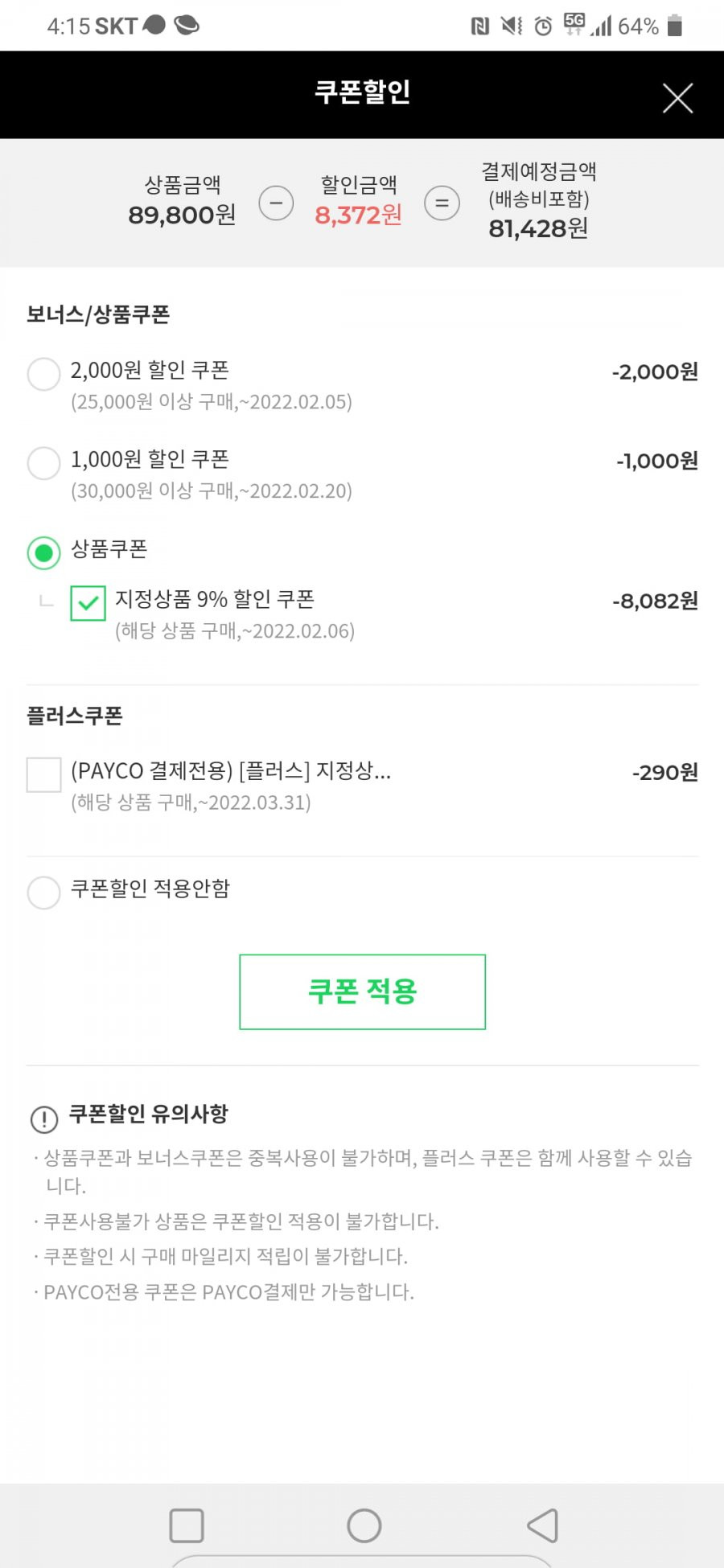The width and height of the screenshot is (724, 1568).
Task: Choose 쿠폰할인 적용안함 radio option
Action: pyautogui.click(x=43, y=893)
